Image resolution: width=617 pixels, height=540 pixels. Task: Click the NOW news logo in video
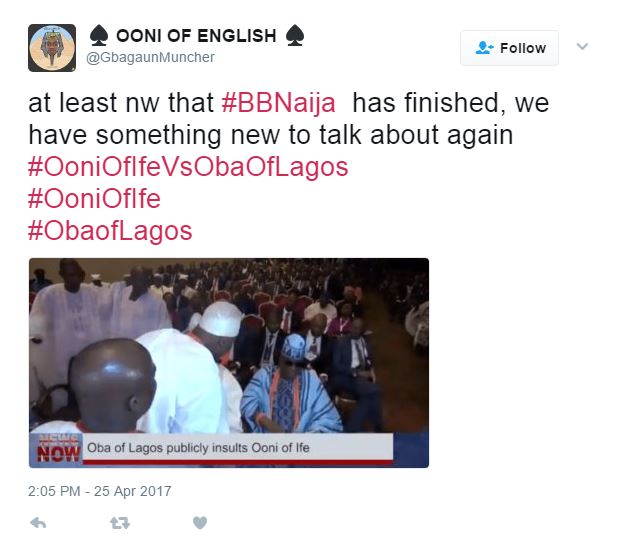point(57,451)
